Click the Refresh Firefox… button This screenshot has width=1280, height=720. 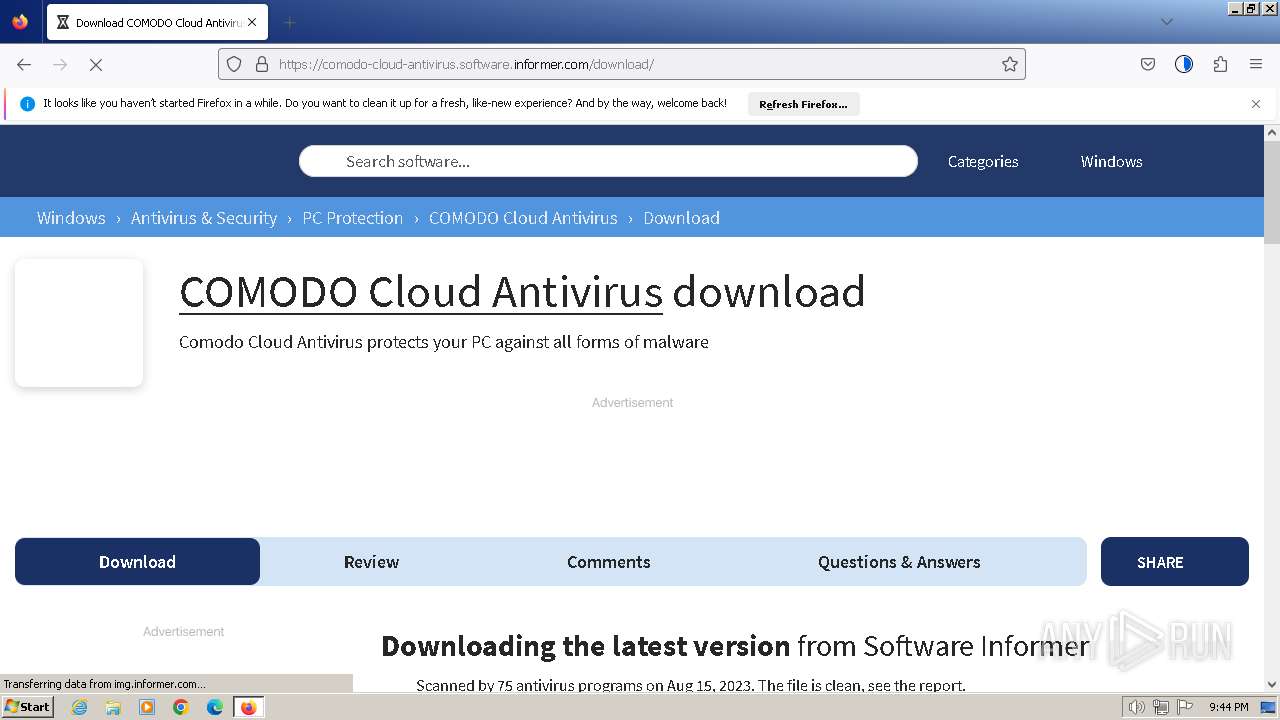pyautogui.click(x=803, y=104)
